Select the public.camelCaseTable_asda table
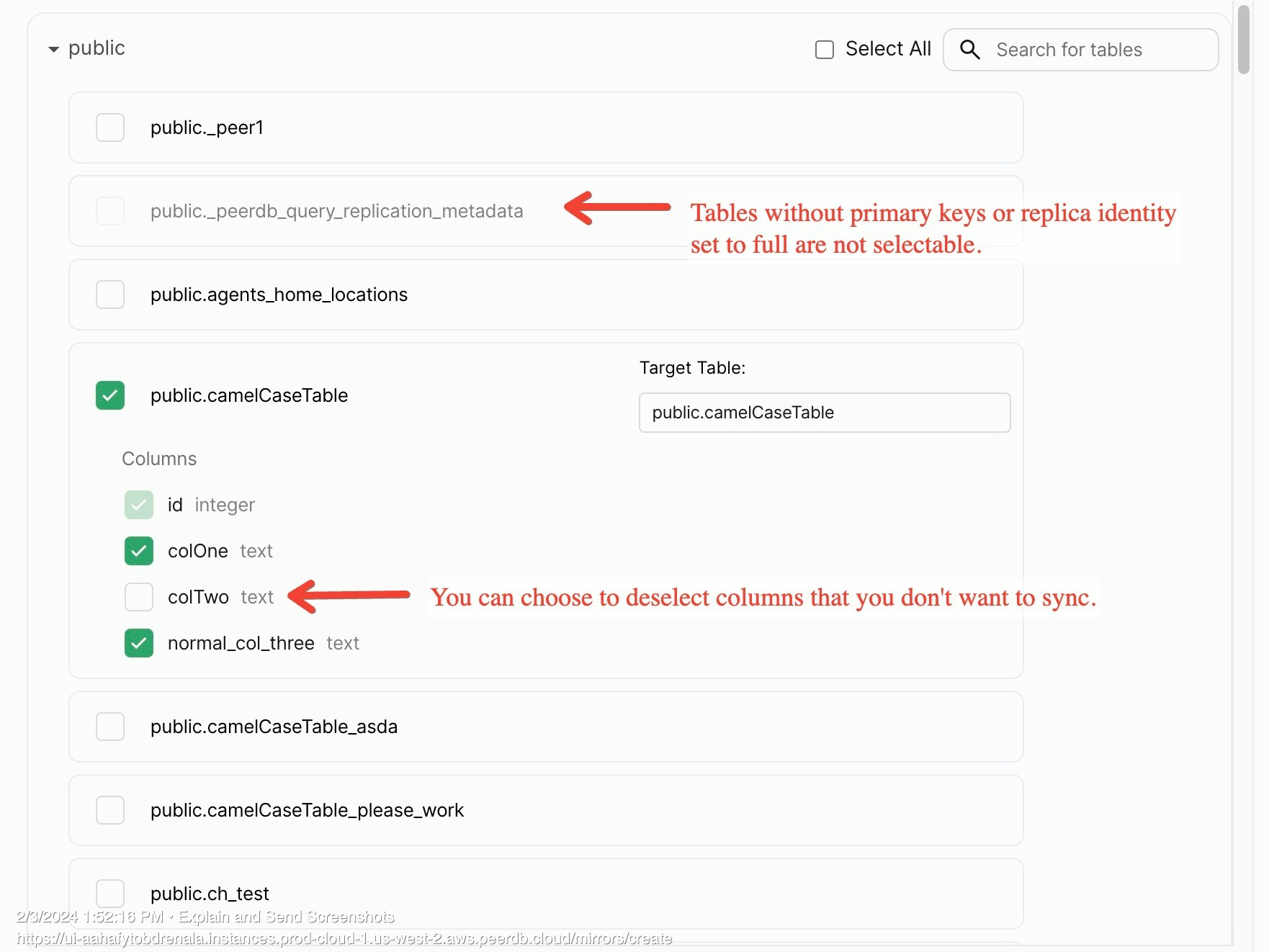Screen dimensions: 1269x952 (x=110, y=727)
